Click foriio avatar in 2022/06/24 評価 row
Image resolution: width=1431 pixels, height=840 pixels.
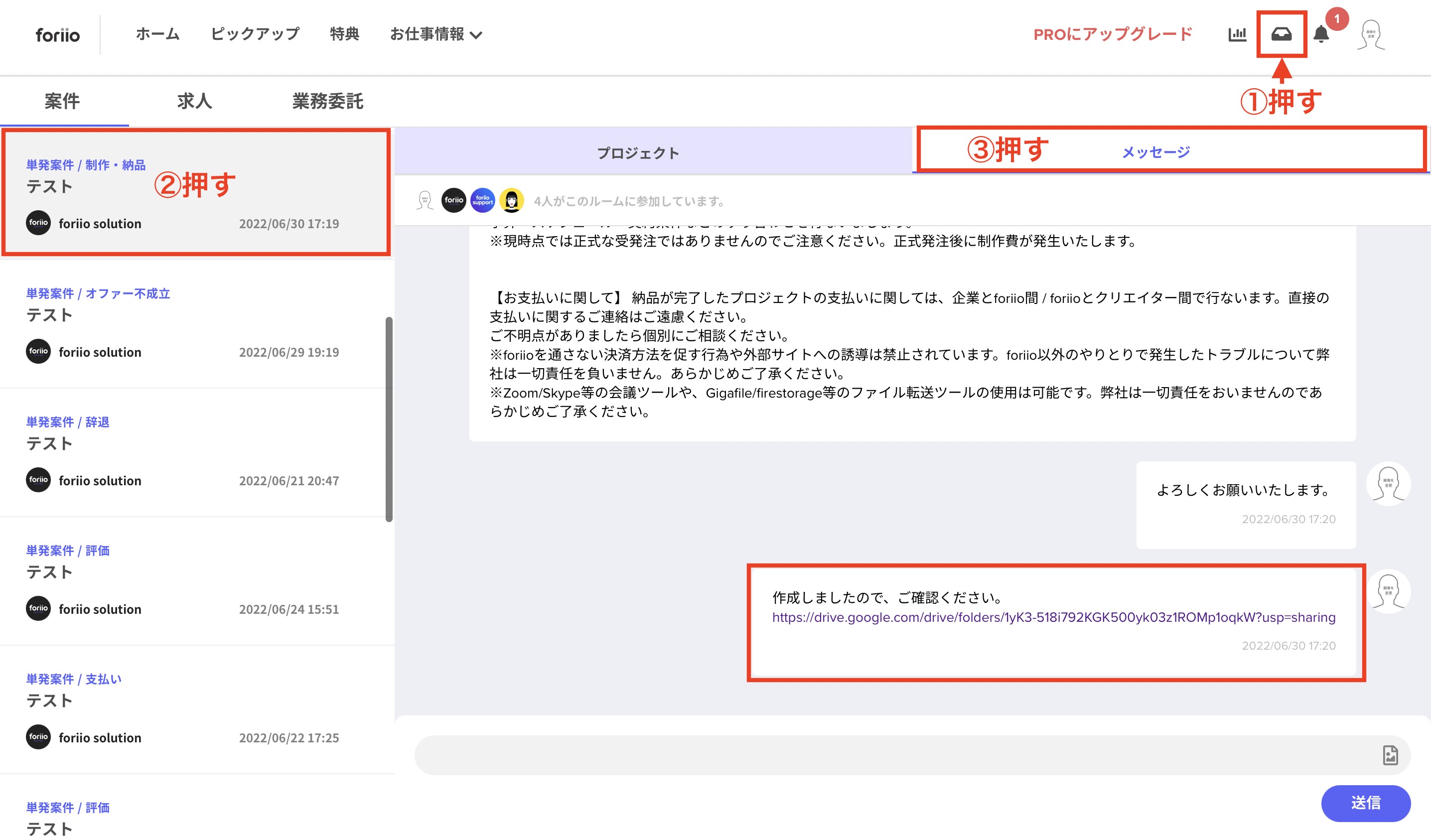point(38,608)
